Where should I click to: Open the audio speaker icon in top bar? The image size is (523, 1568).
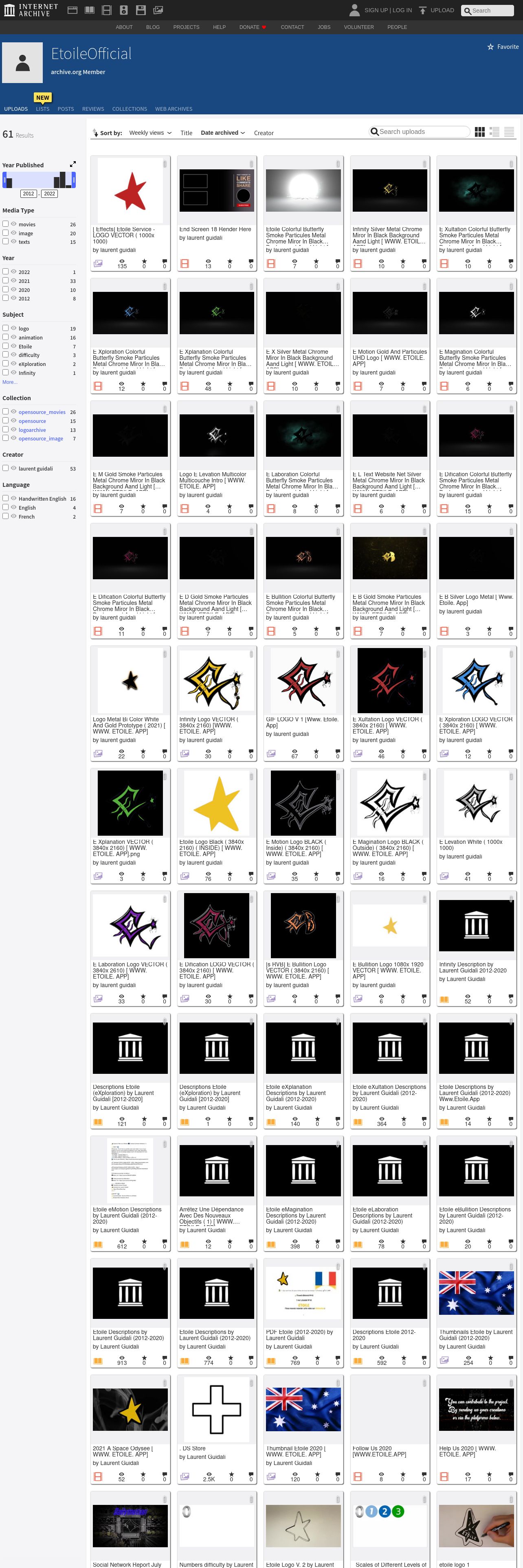[123, 10]
